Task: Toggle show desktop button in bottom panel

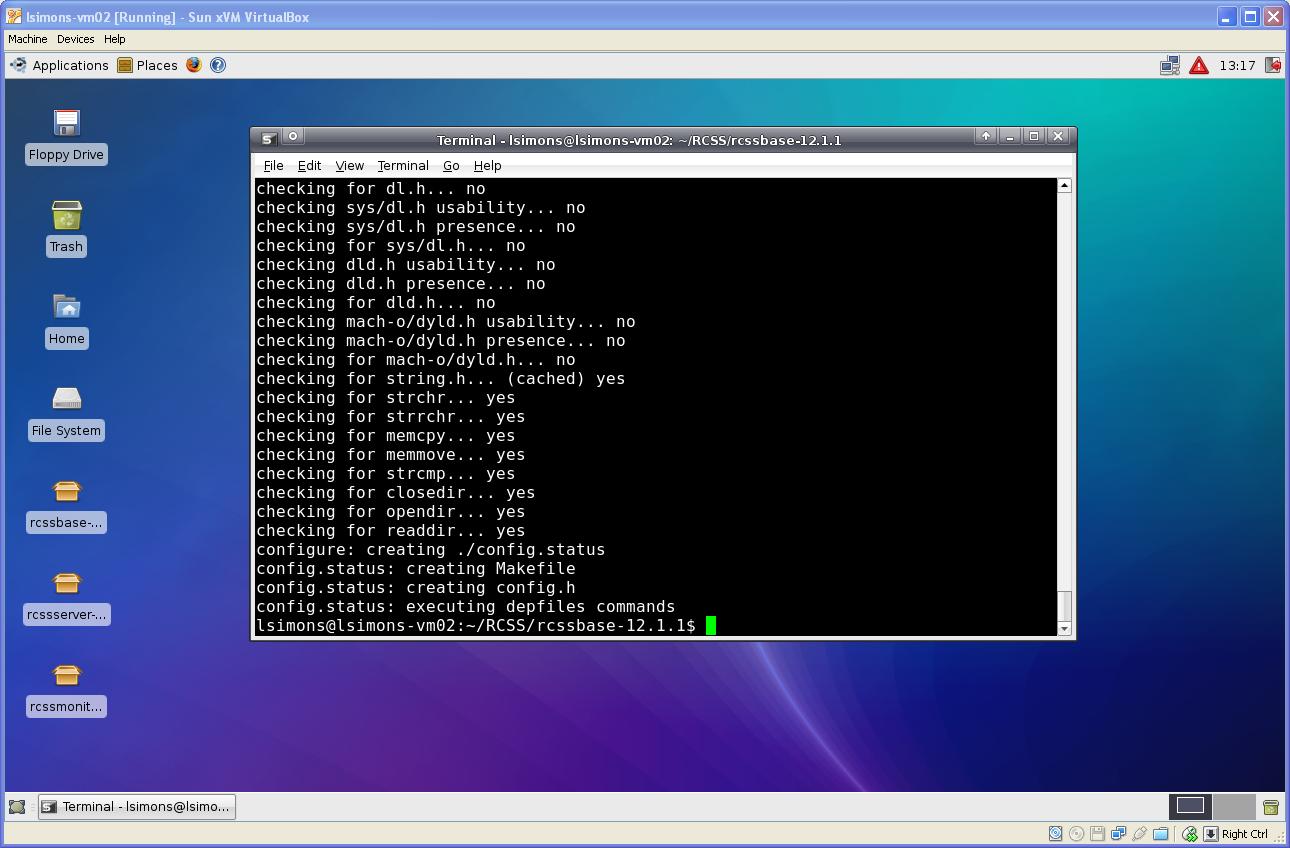Action: (17, 807)
